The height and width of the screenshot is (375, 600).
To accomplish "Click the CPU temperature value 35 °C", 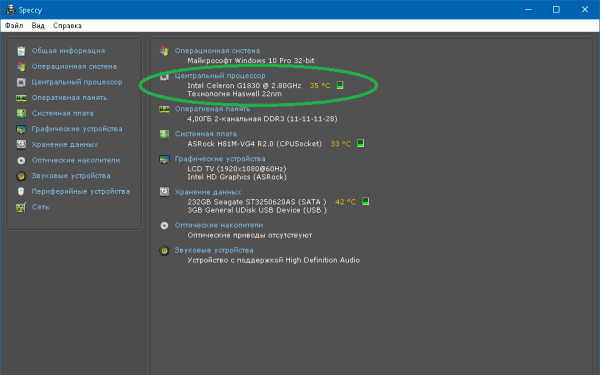I will click(x=320, y=86).
